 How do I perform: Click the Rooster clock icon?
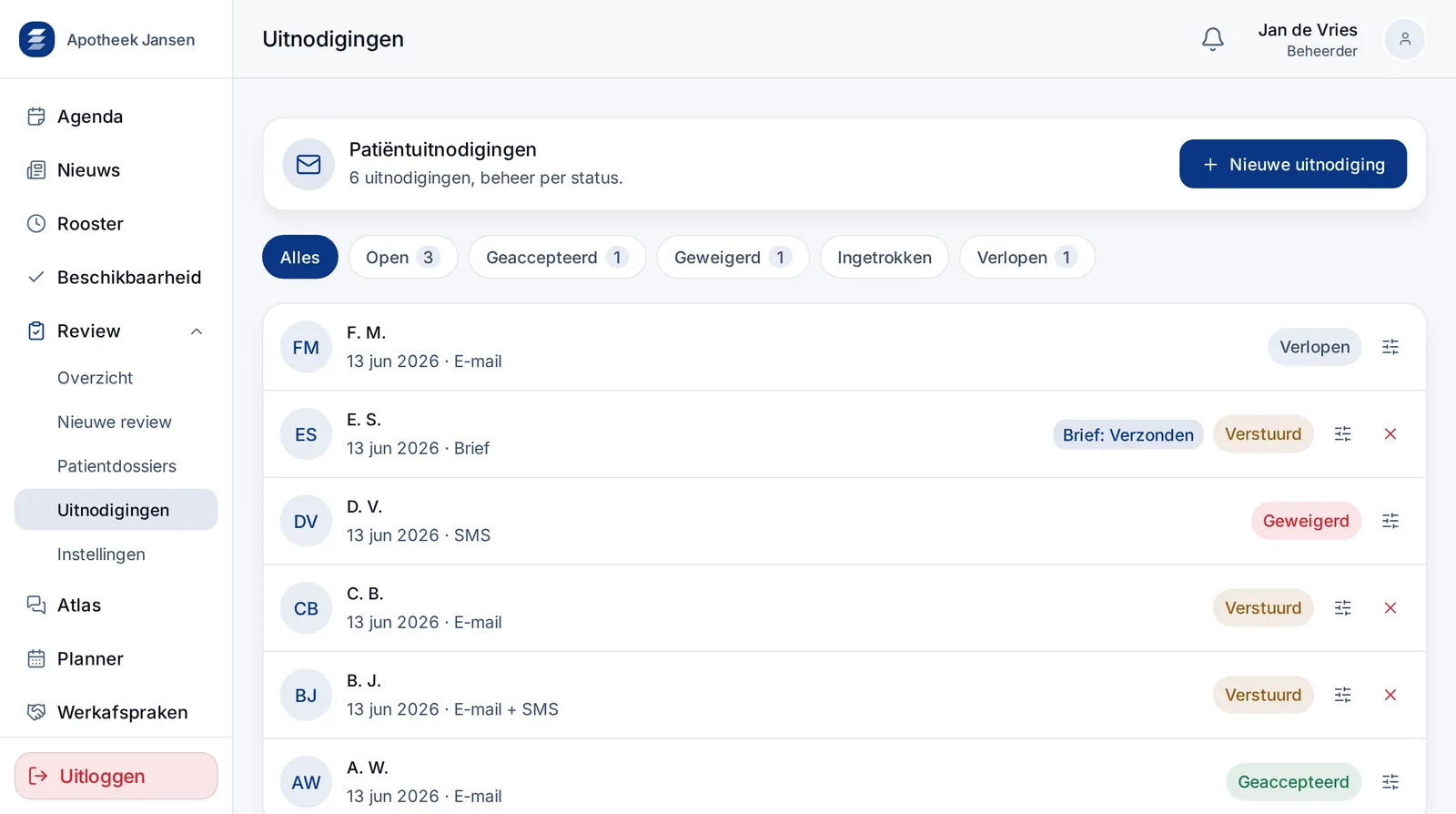36,224
